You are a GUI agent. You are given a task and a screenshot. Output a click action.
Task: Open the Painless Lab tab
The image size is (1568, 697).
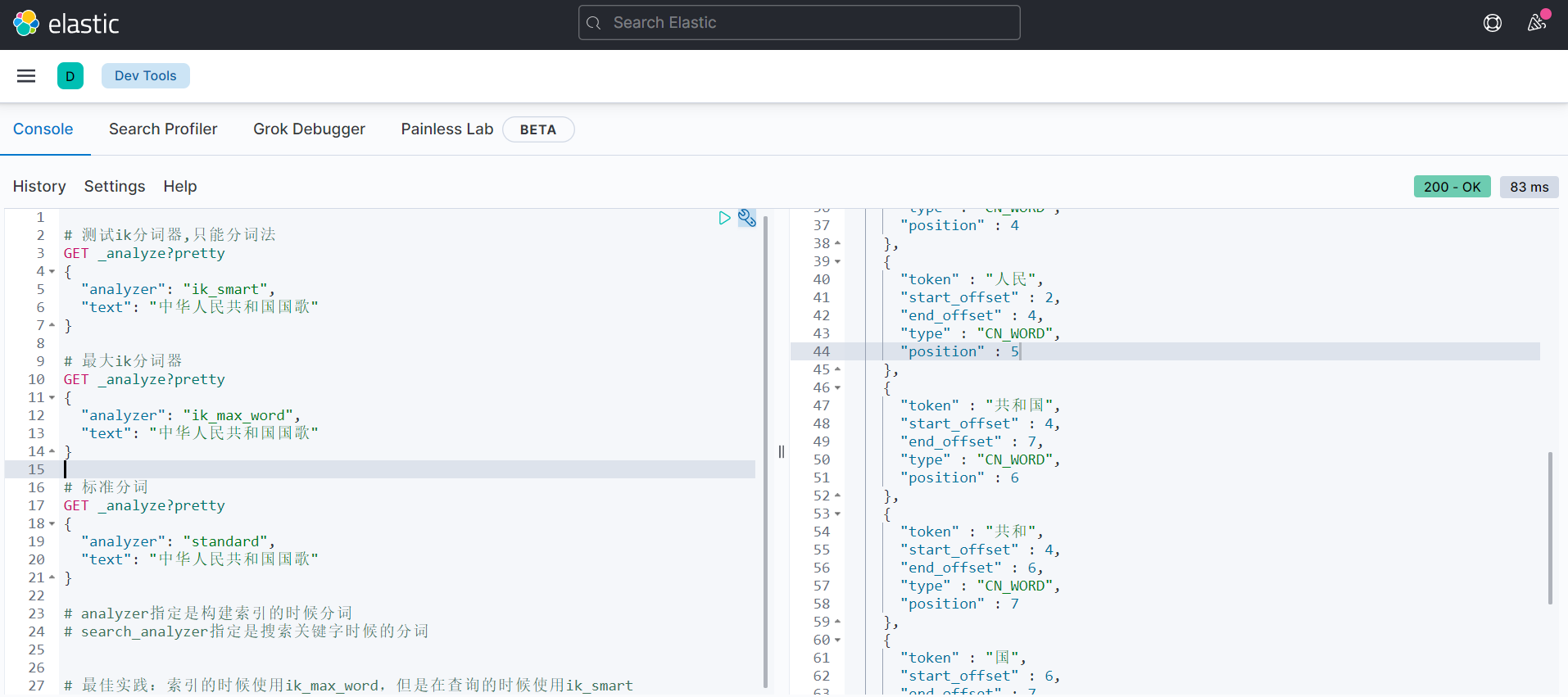click(x=447, y=129)
